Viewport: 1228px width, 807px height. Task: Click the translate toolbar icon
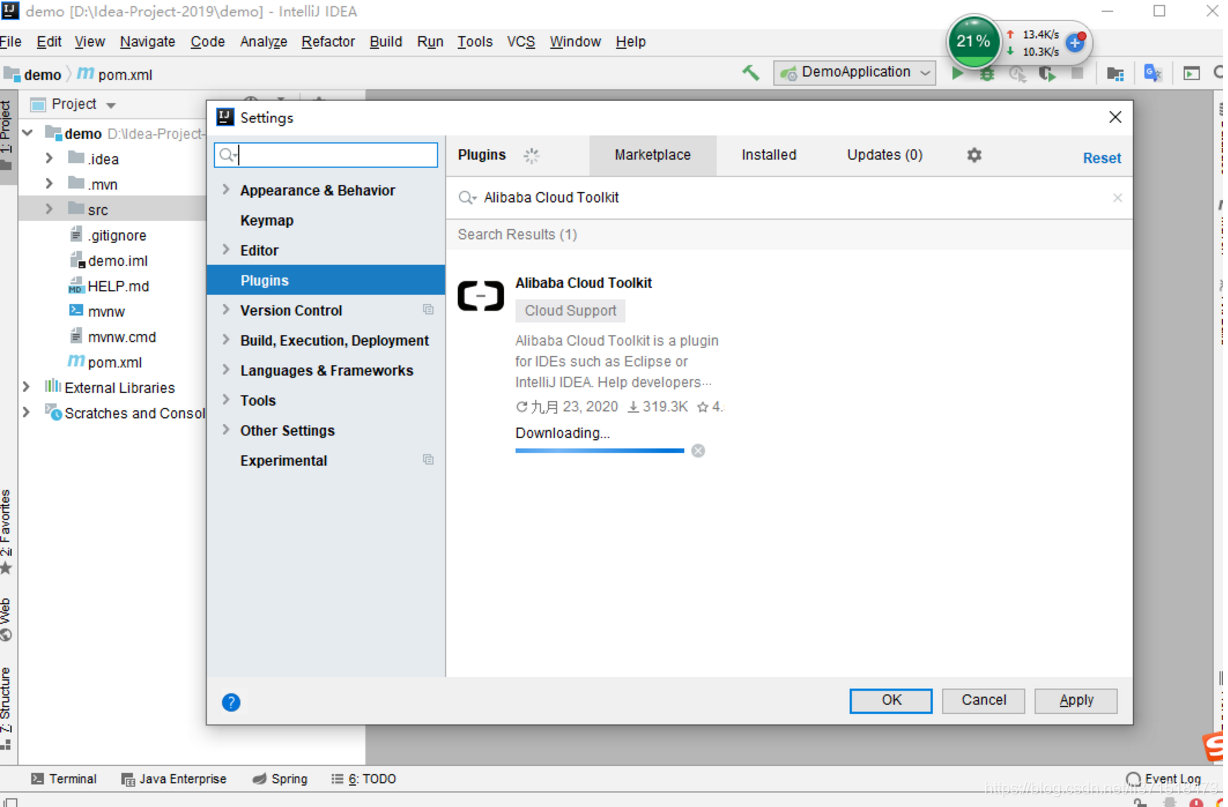click(x=1153, y=72)
